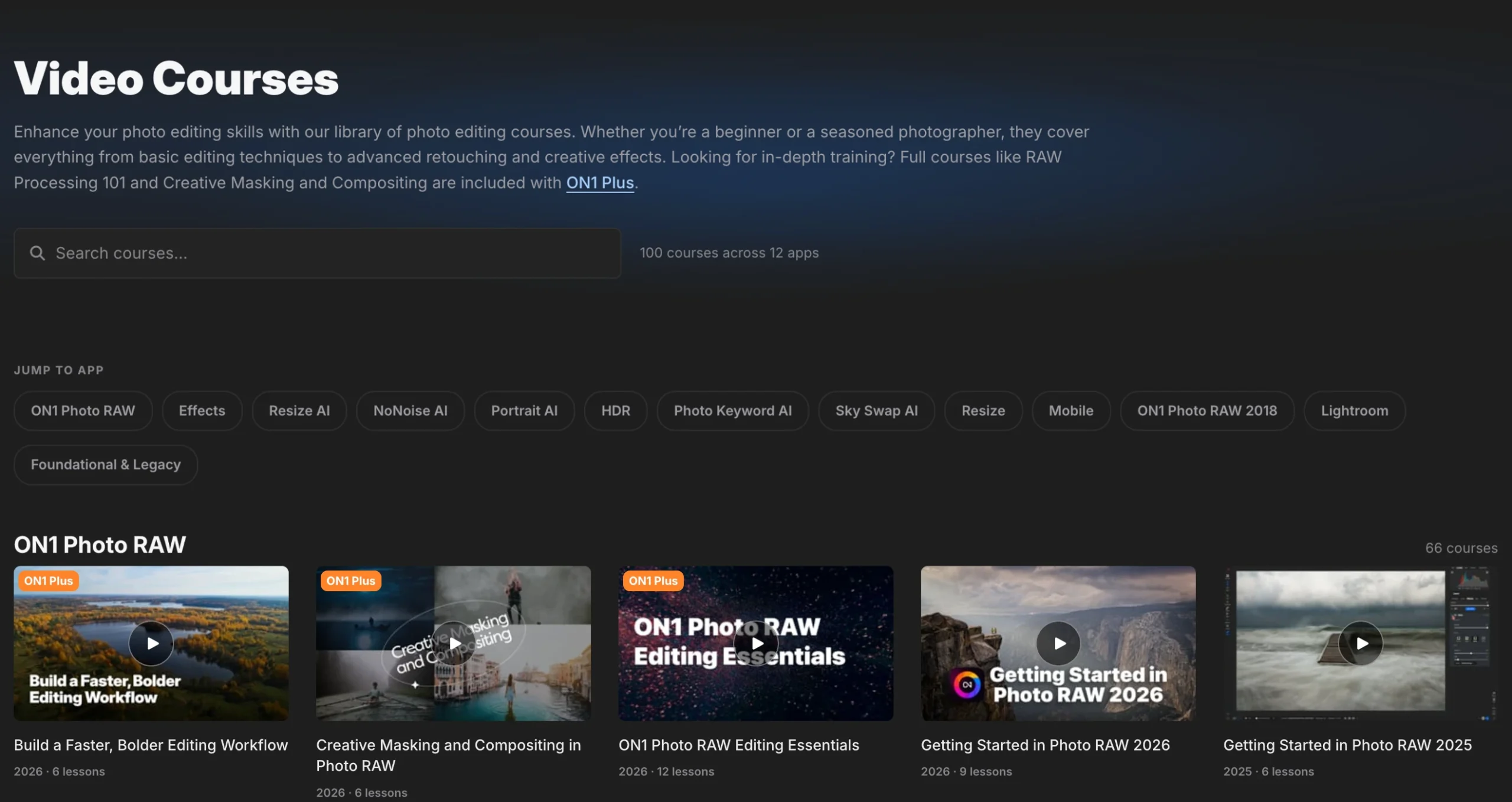Open the Photo Keyword AI section
1512x802 pixels.
point(733,410)
